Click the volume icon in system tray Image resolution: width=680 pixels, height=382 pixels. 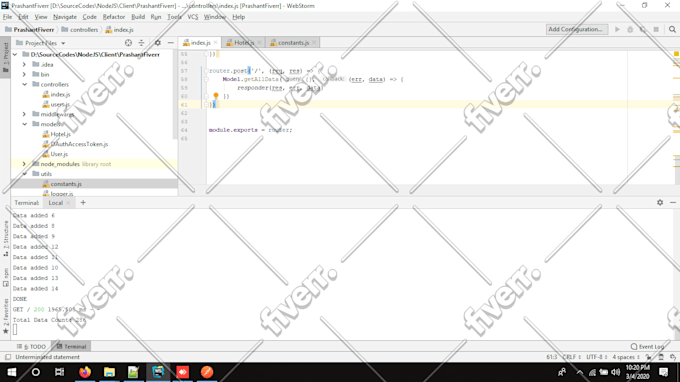[x=616, y=372]
